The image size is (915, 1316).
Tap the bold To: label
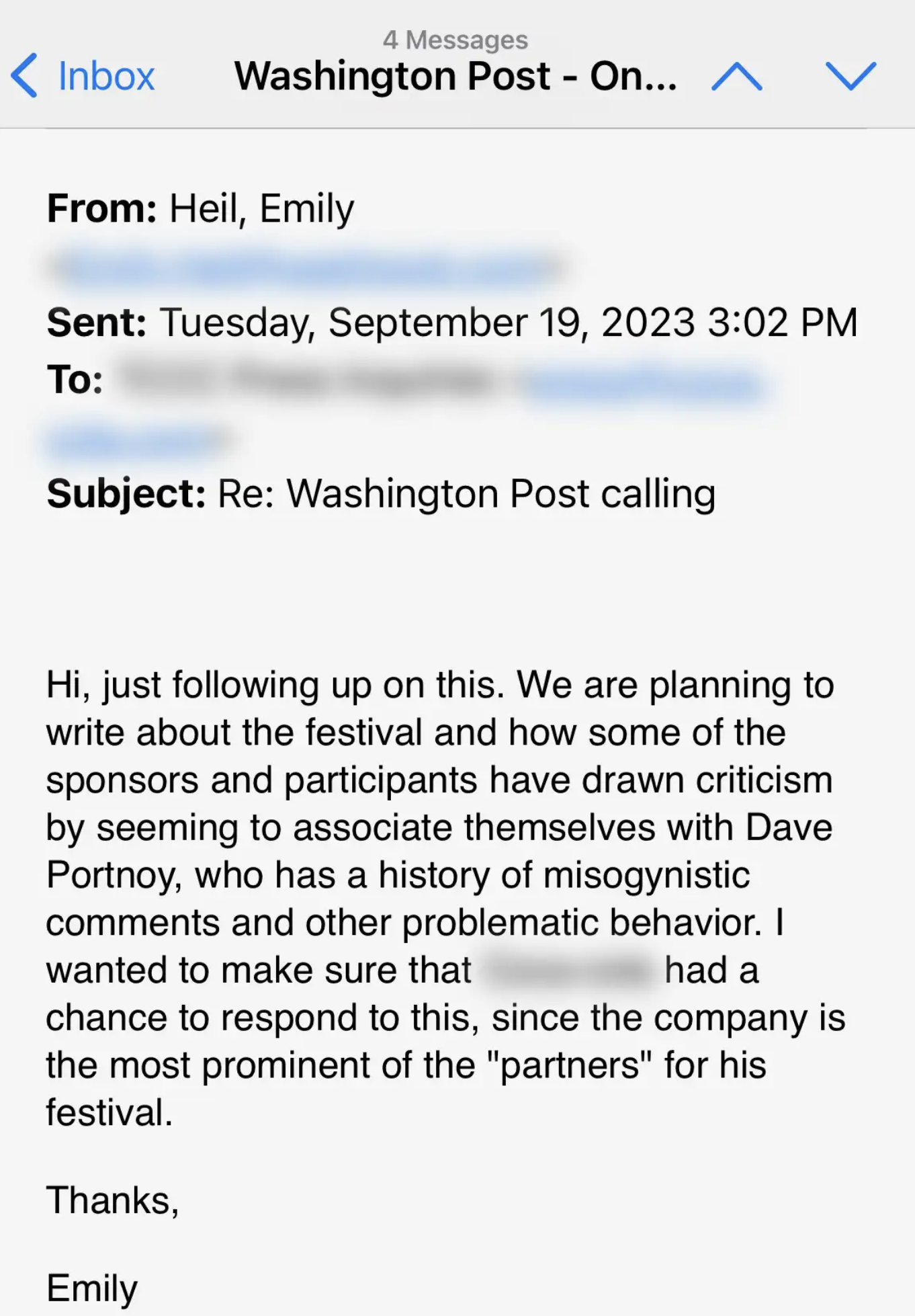pyautogui.click(x=75, y=380)
